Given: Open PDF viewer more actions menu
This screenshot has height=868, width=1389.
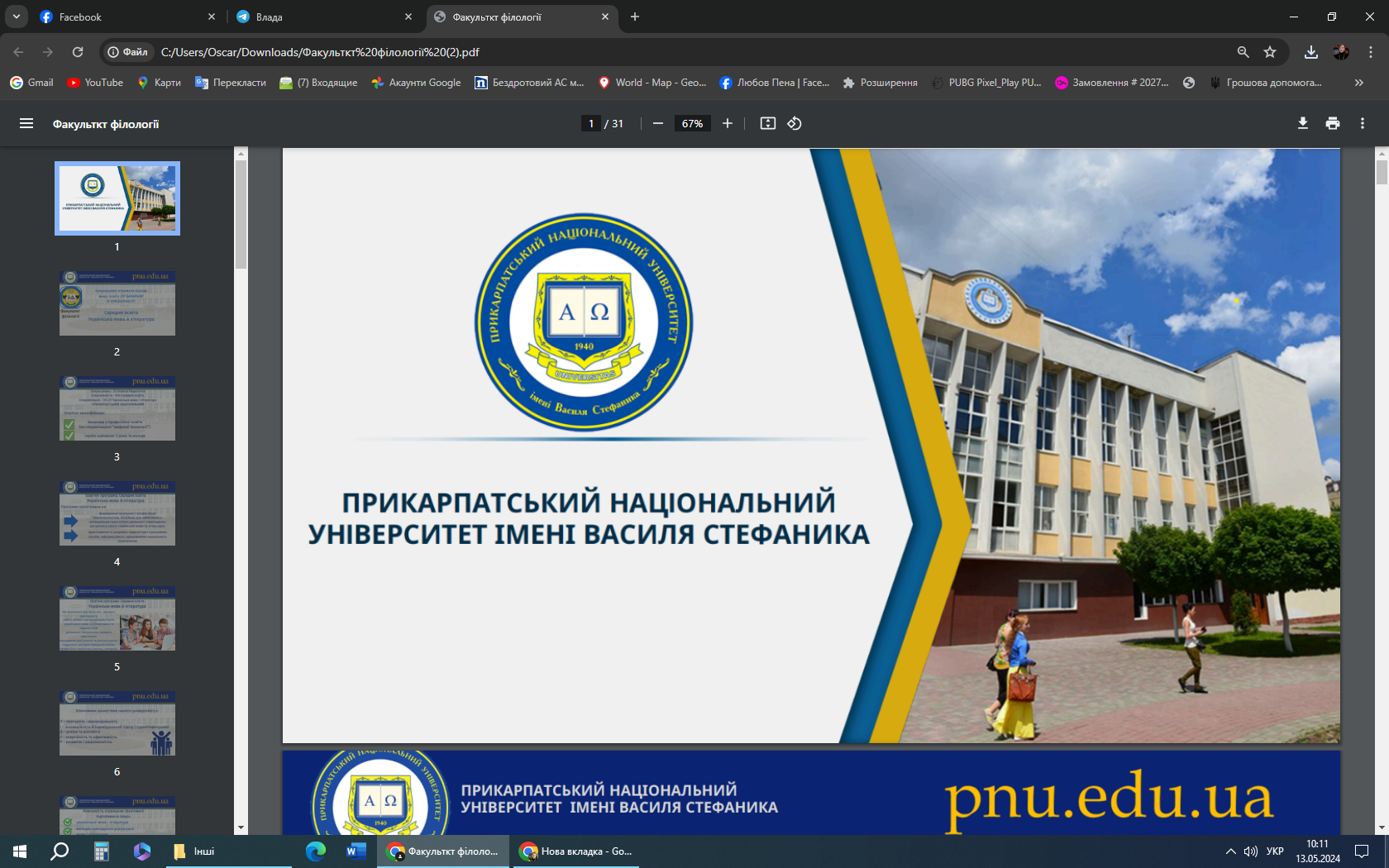Looking at the screenshot, I should coord(1363,123).
